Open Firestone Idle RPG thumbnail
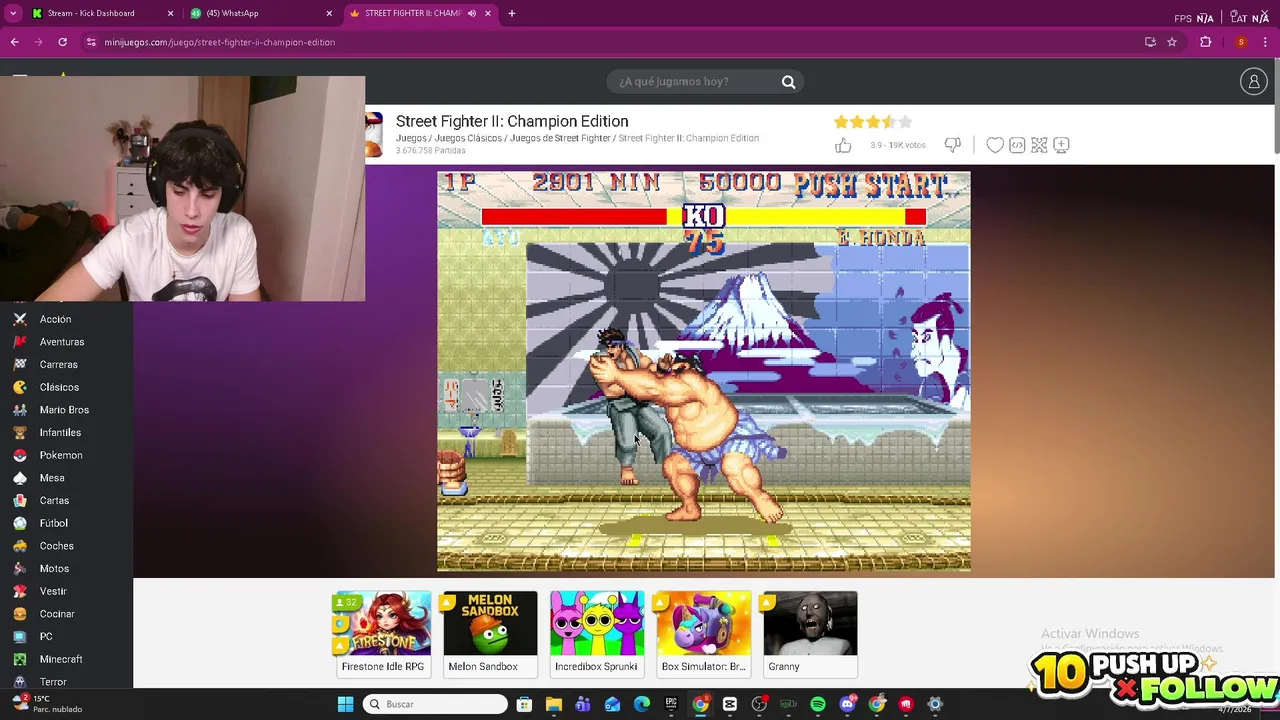Screen dimensions: 1280x720 coord(383,633)
